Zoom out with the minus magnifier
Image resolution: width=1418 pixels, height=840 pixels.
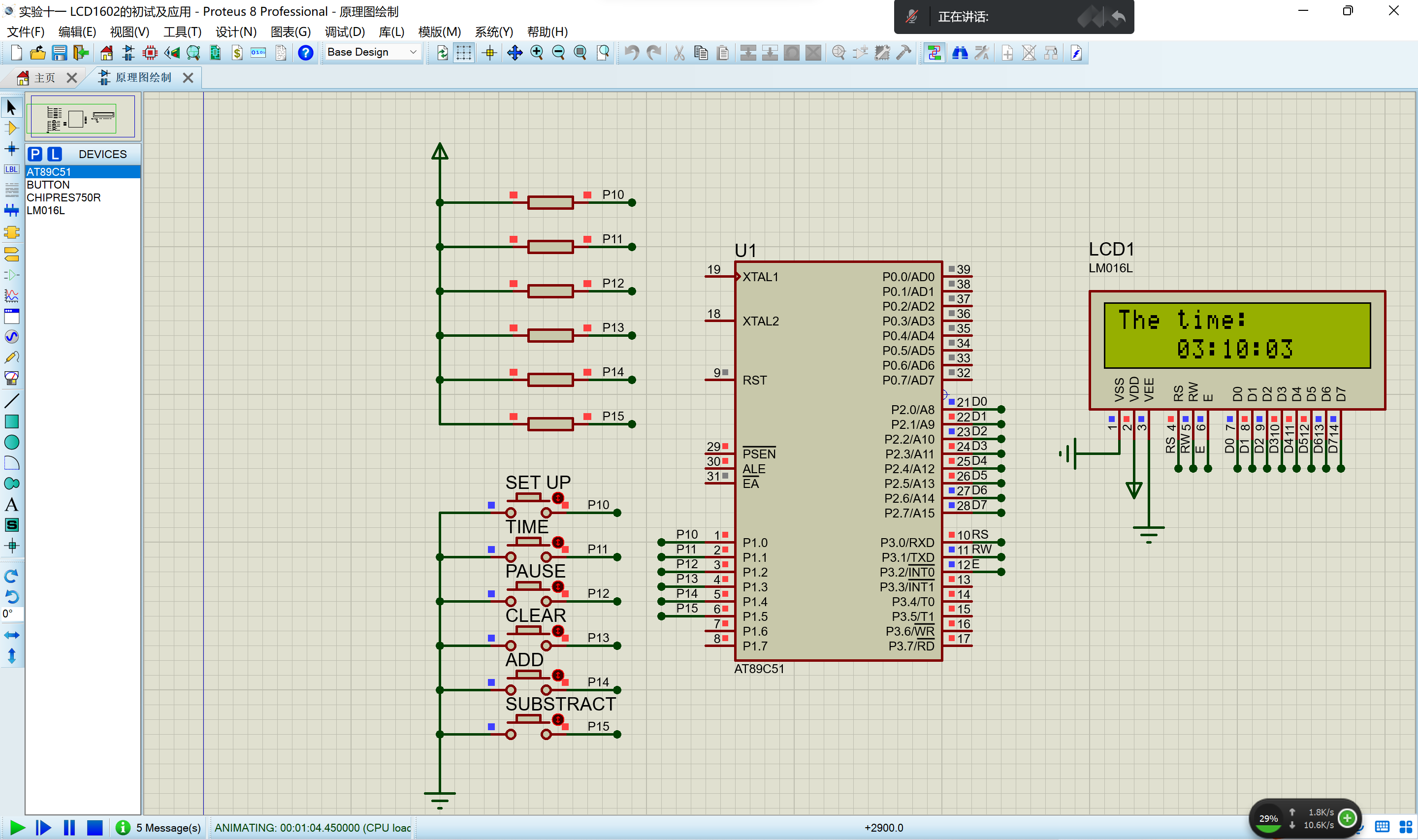pyautogui.click(x=558, y=53)
